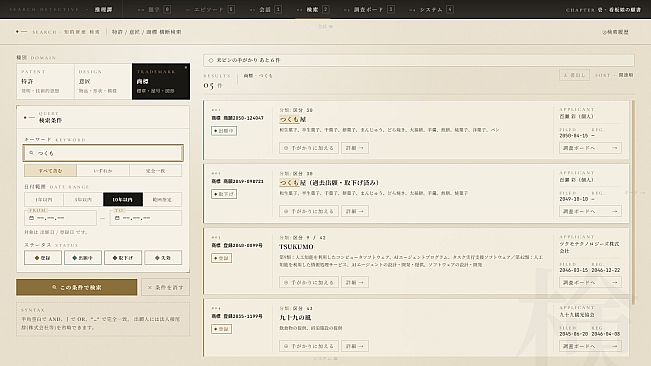The width and height of the screenshot is (651, 366).
Task: Click the この条件で検索 search button
Action: point(76,287)
